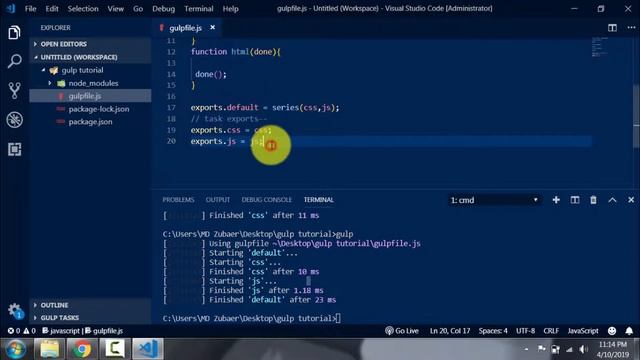The width and height of the screenshot is (640, 360).
Task: Split the editor to the right
Action: [612, 28]
